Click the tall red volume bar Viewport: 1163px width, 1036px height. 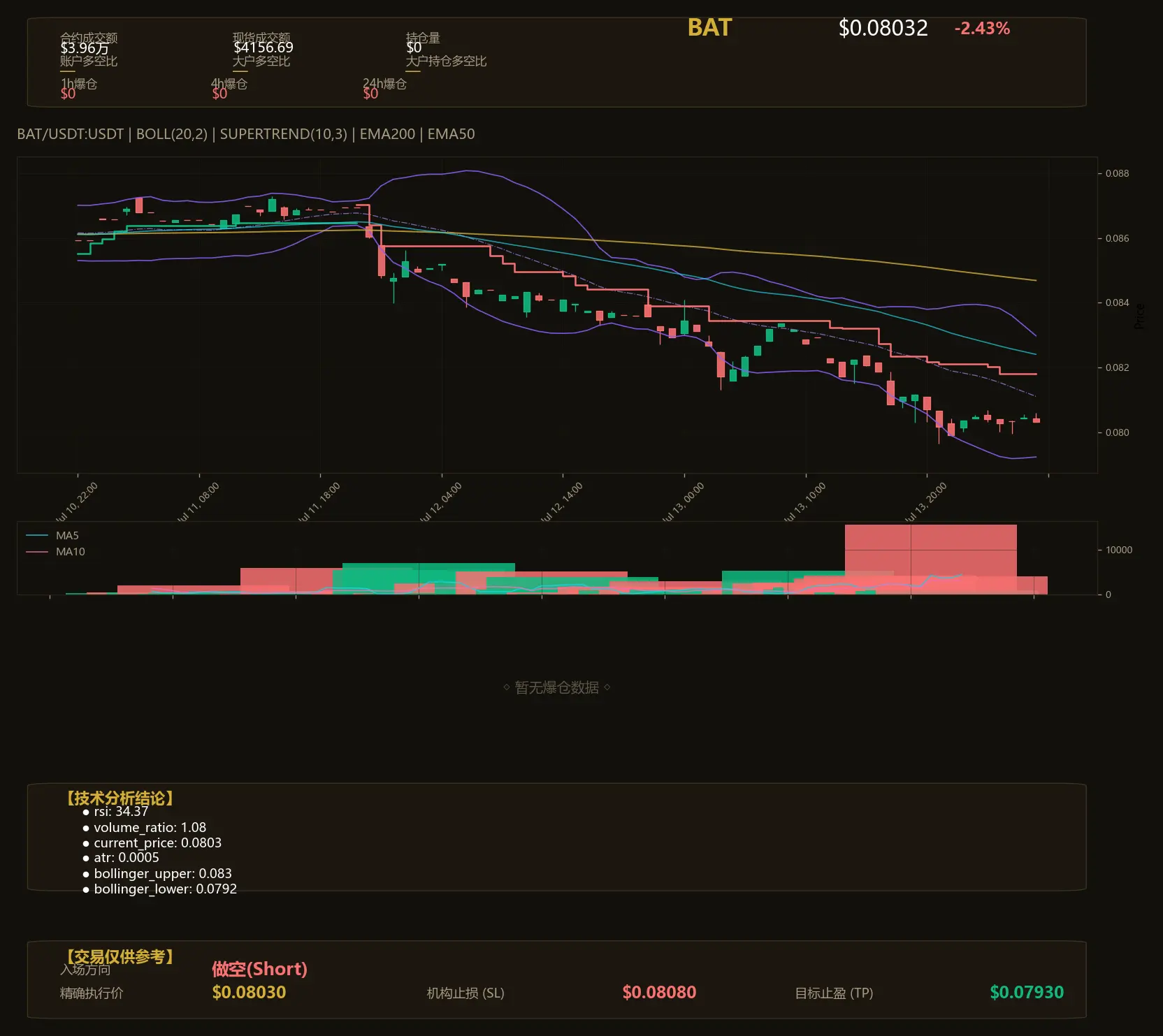[x=930, y=559]
